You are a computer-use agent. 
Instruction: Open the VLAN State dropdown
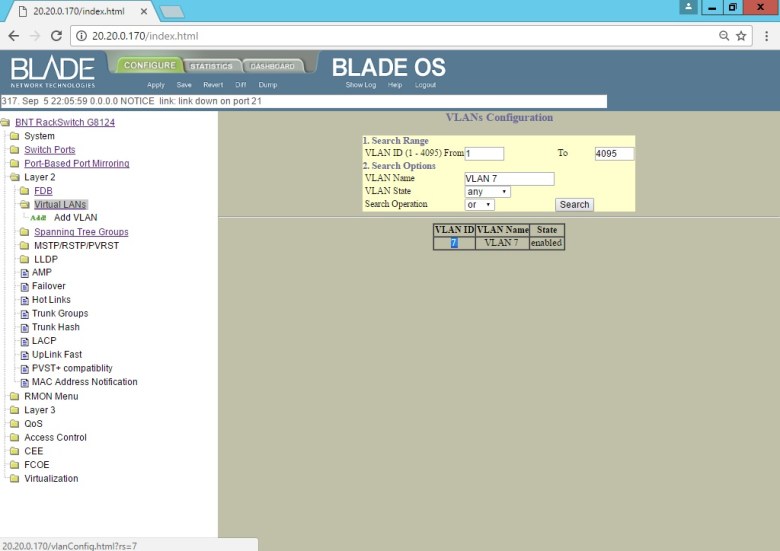pyautogui.click(x=488, y=191)
